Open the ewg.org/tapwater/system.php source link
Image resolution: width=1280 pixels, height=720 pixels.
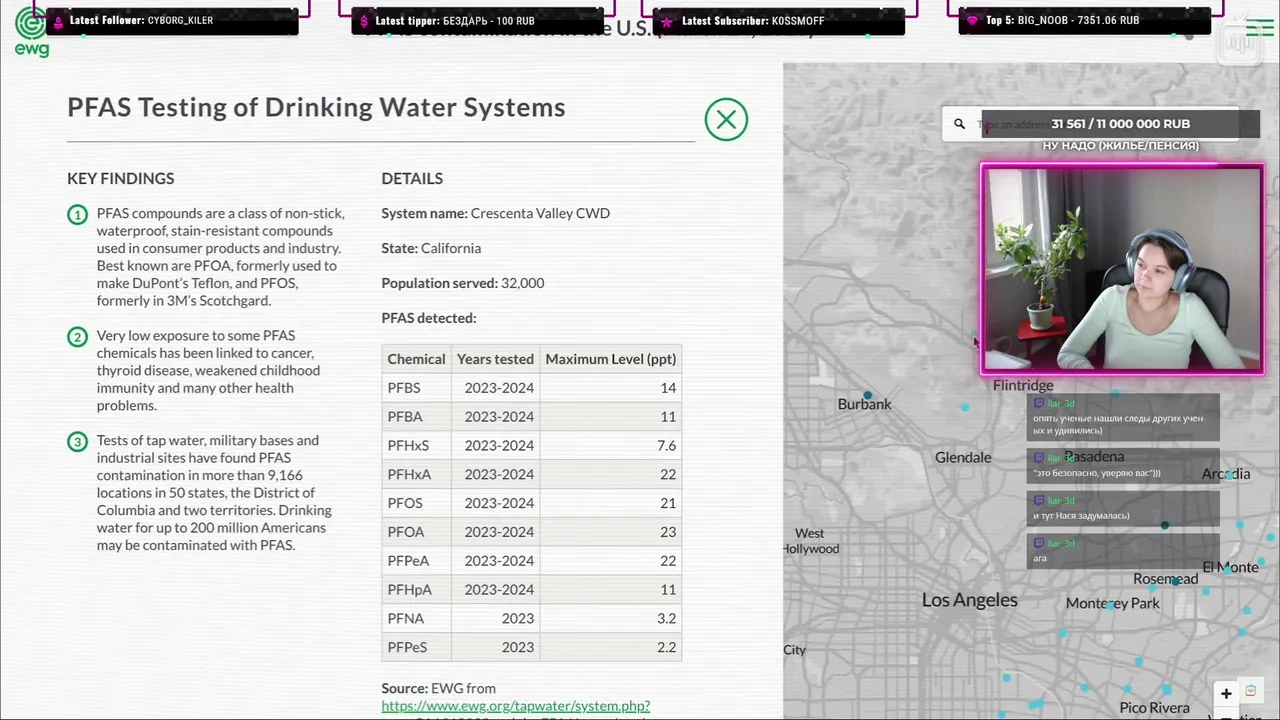515,706
